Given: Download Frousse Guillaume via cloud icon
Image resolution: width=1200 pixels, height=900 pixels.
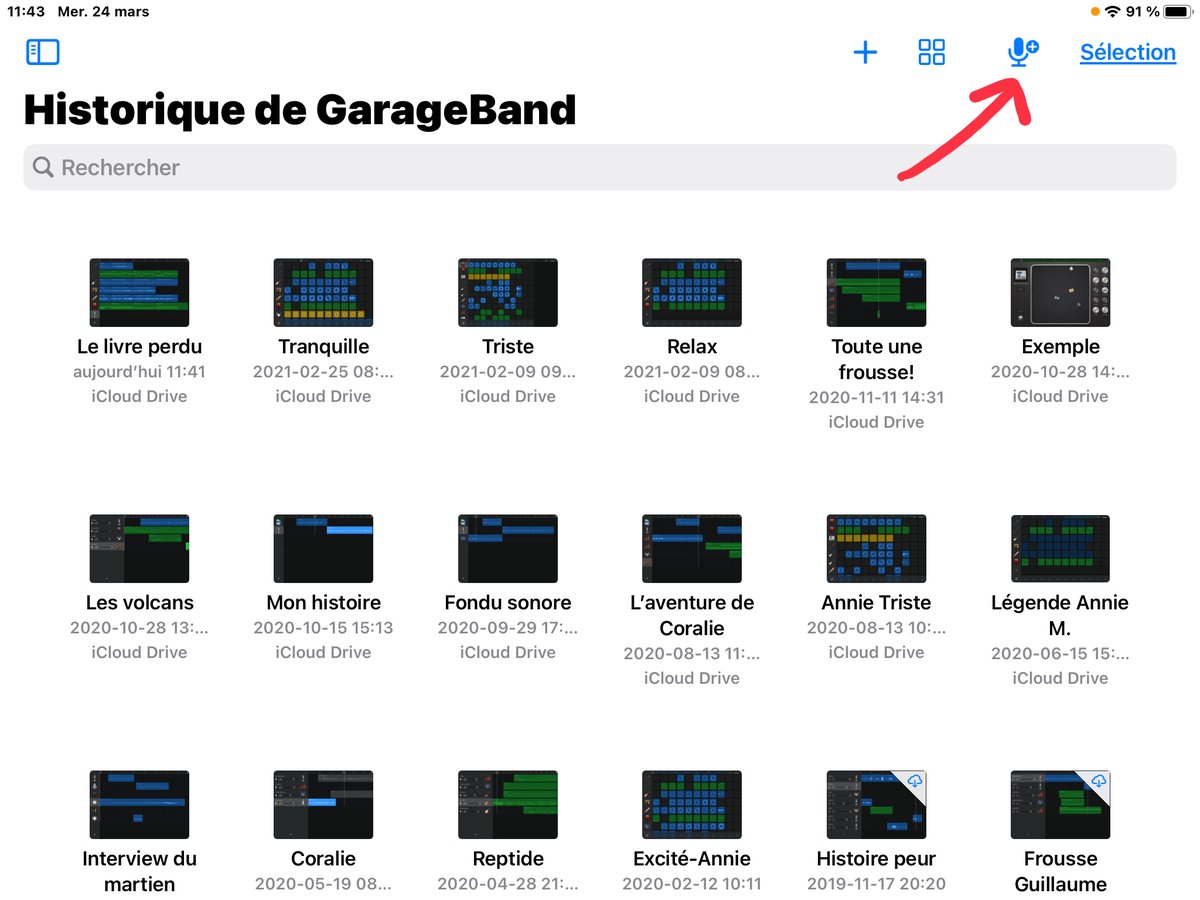Looking at the screenshot, I should (1098, 781).
